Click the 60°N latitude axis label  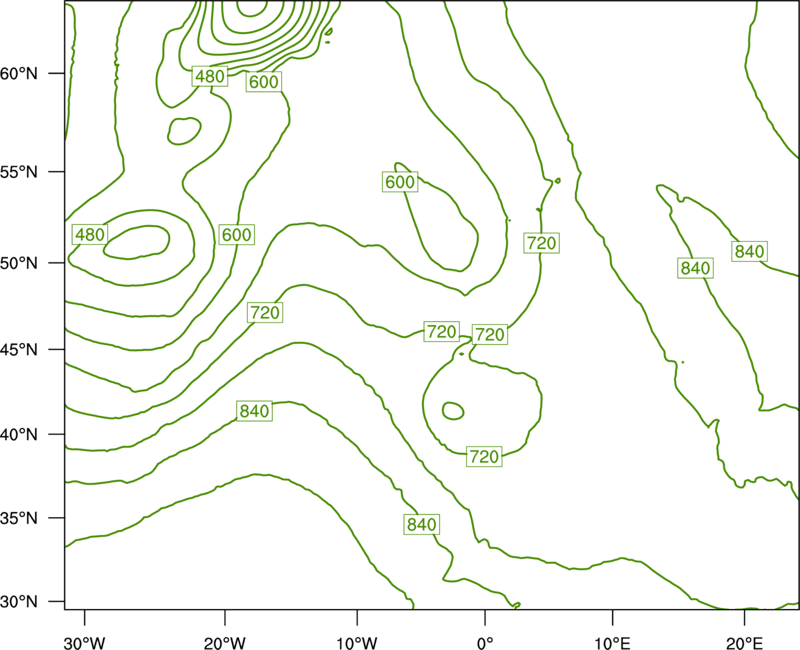pos(19,74)
